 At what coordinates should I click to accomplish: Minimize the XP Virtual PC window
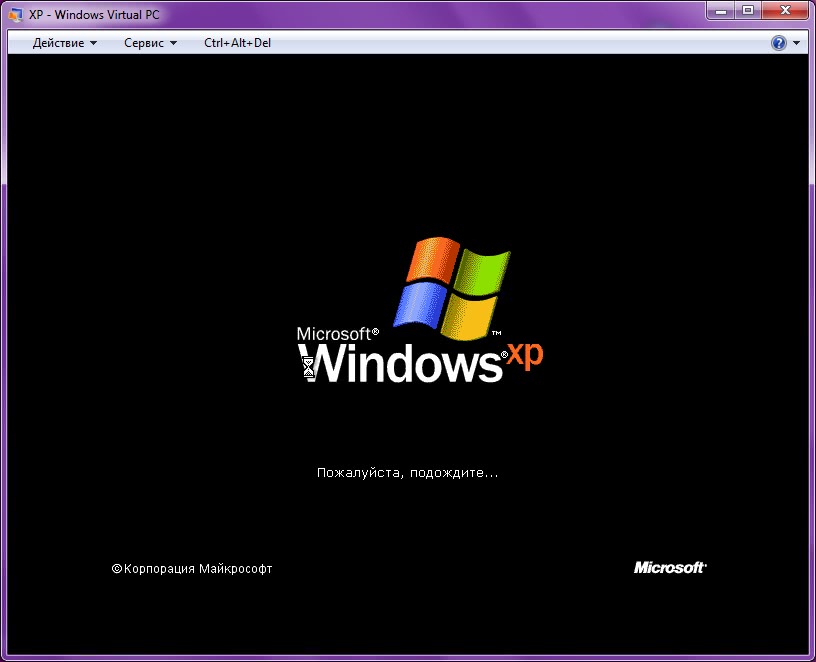pyautogui.click(x=721, y=10)
